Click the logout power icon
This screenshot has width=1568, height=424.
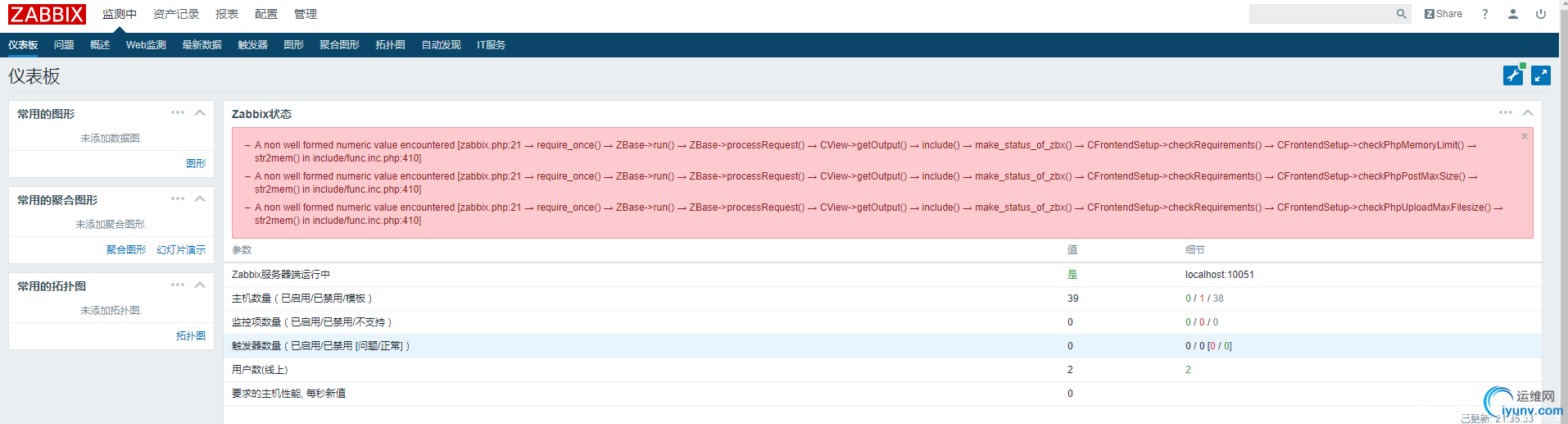coord(1541,14)
